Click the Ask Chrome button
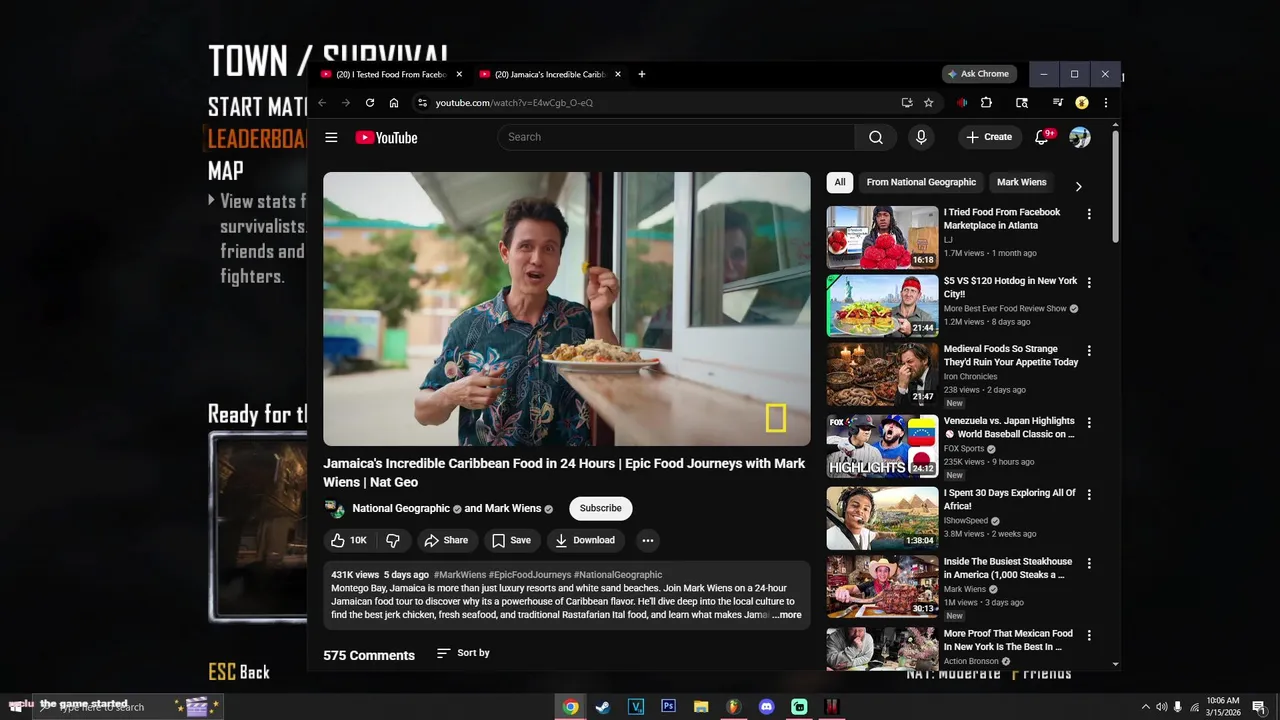The image size is (1280, 720). (x=979, y=74)
